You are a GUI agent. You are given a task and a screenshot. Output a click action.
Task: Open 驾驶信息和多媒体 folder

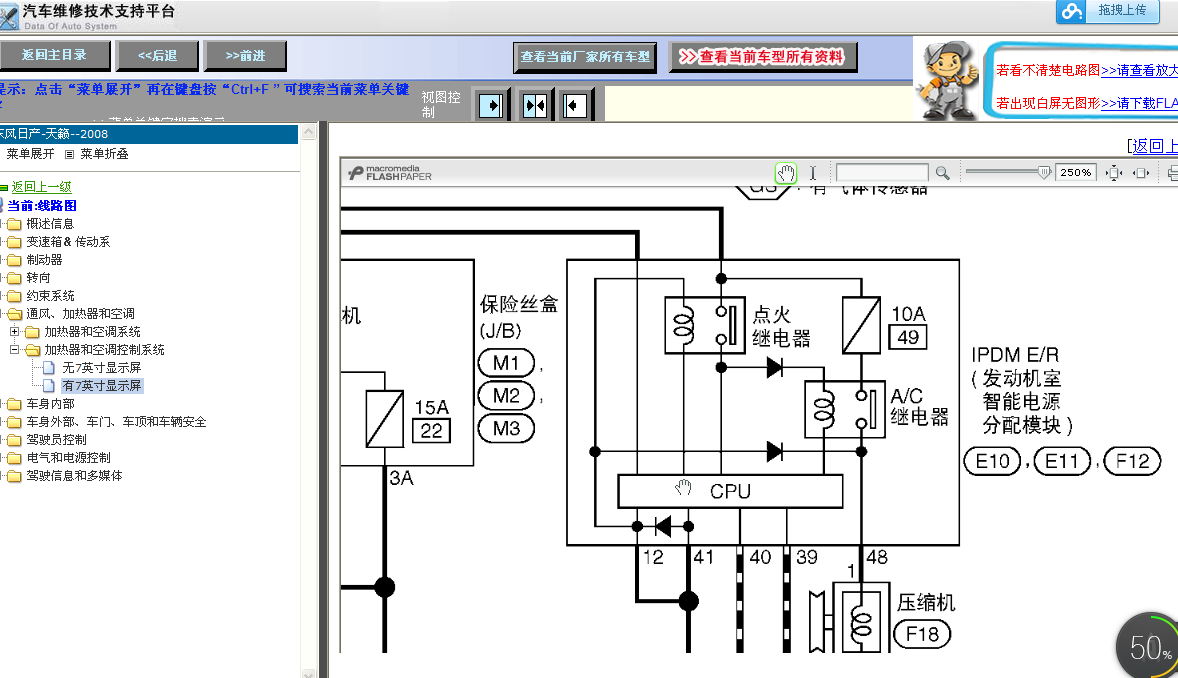[x=74, y=476]
